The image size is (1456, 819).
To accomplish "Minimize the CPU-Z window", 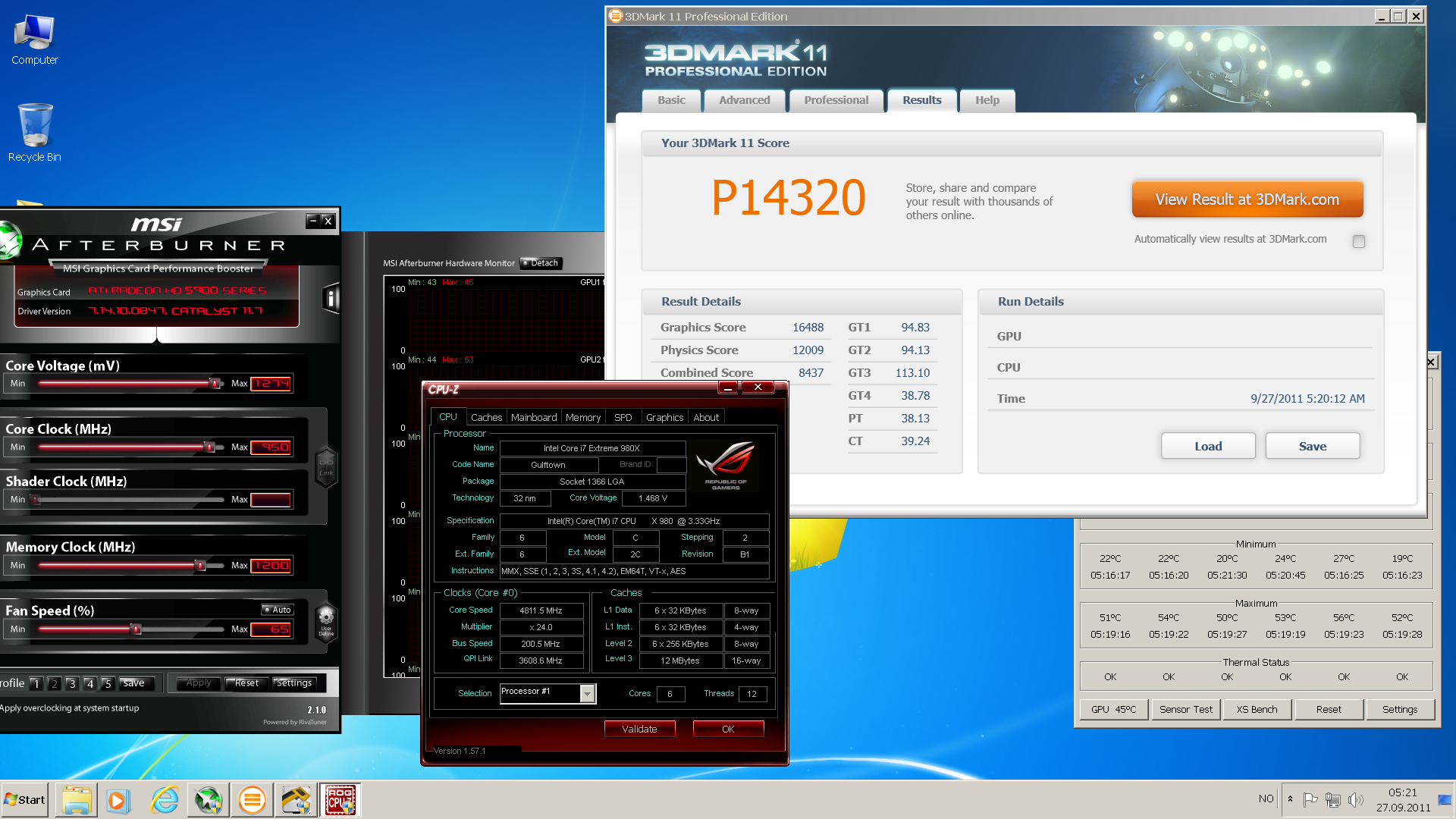I will tap(728, 388).
